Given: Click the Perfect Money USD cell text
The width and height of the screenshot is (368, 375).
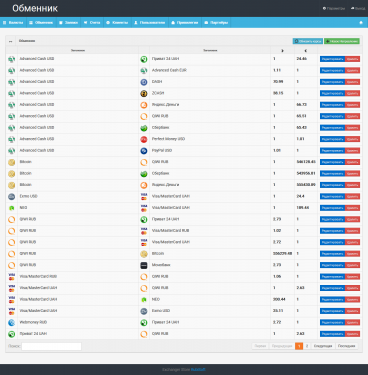Looking at the screenshot, I should 168,139.
